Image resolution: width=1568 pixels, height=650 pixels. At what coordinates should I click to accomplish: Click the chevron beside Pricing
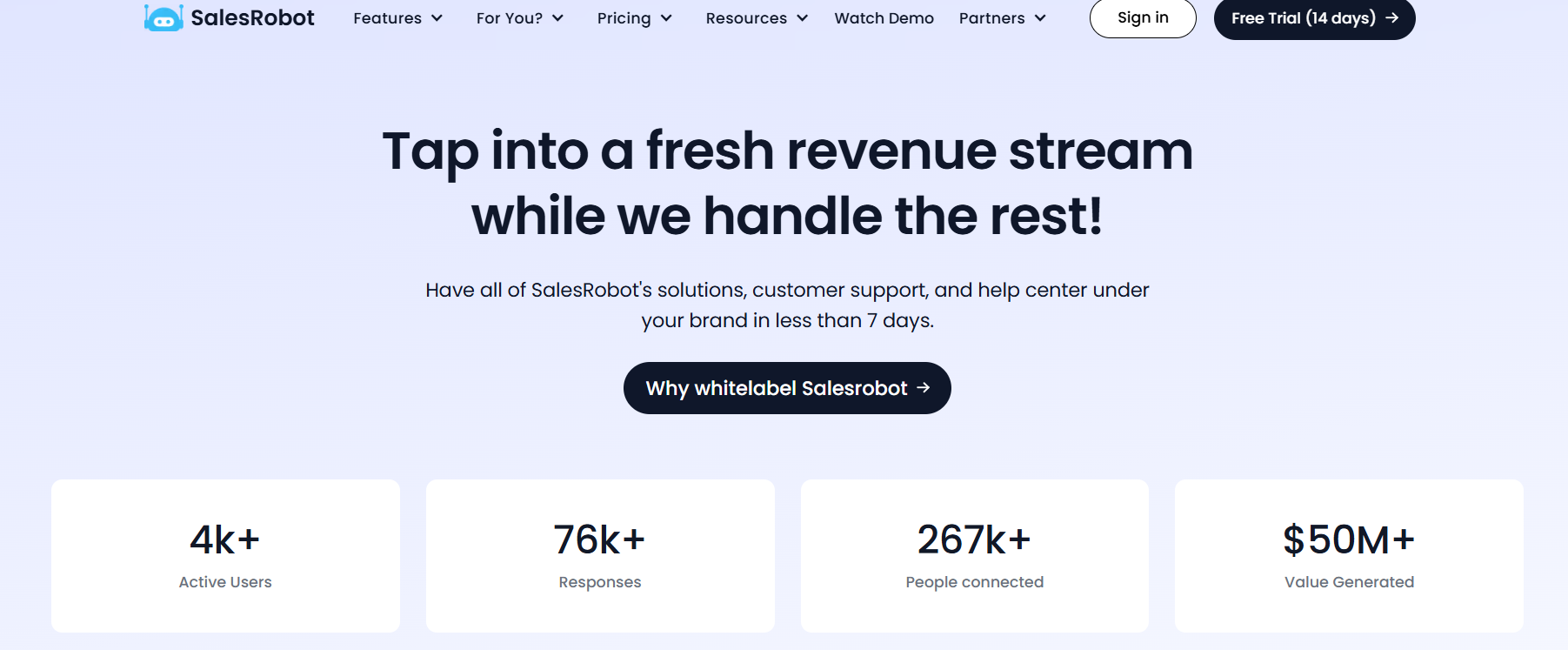tap(668, 17)
